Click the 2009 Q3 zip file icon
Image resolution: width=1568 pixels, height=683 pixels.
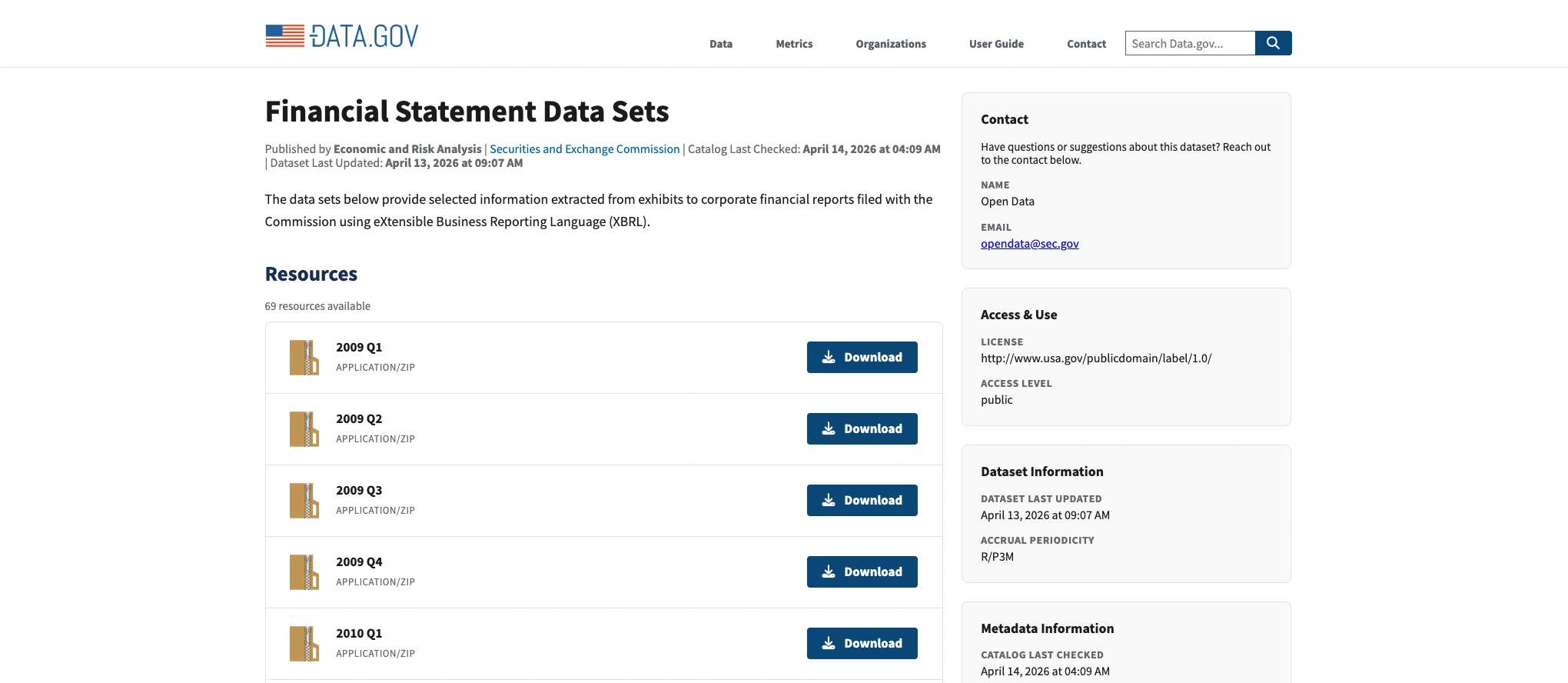point(304,501)
